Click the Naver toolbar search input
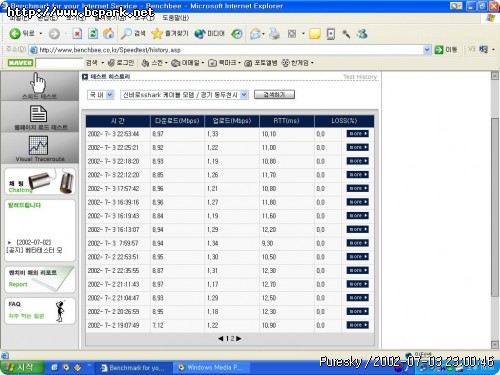Viewport: 500px width, 375px height. click(59, 63)
